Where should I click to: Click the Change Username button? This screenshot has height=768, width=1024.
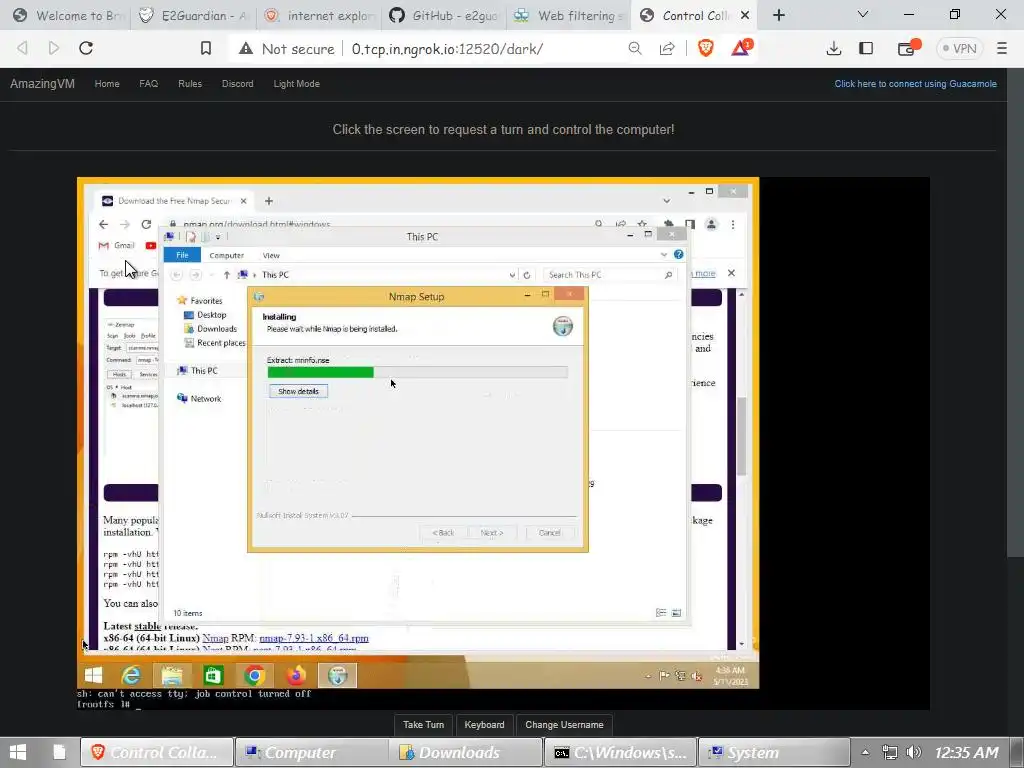point(564,725)
